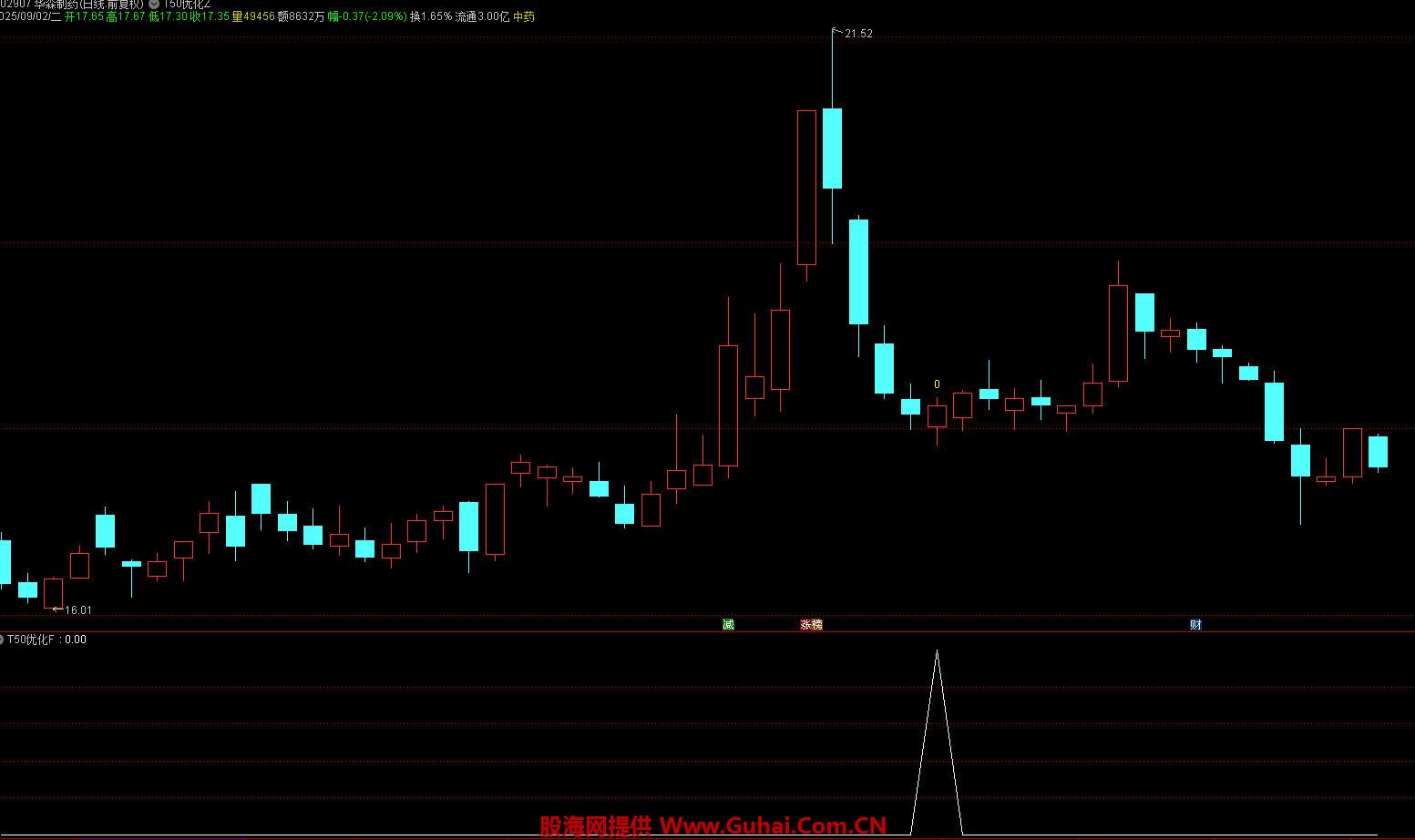Click the 华森制药 stock name title
This screenshot has height=840, width=1415.
pos(56,4)
